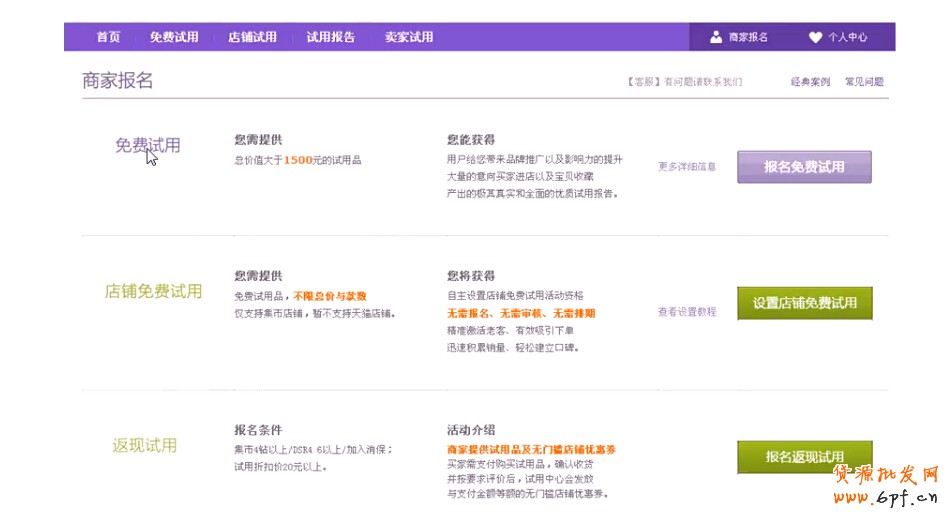This screenshot has width=948, height=519.
Task: Click the purple 免费试用 section heading
Action: [147, 145]
